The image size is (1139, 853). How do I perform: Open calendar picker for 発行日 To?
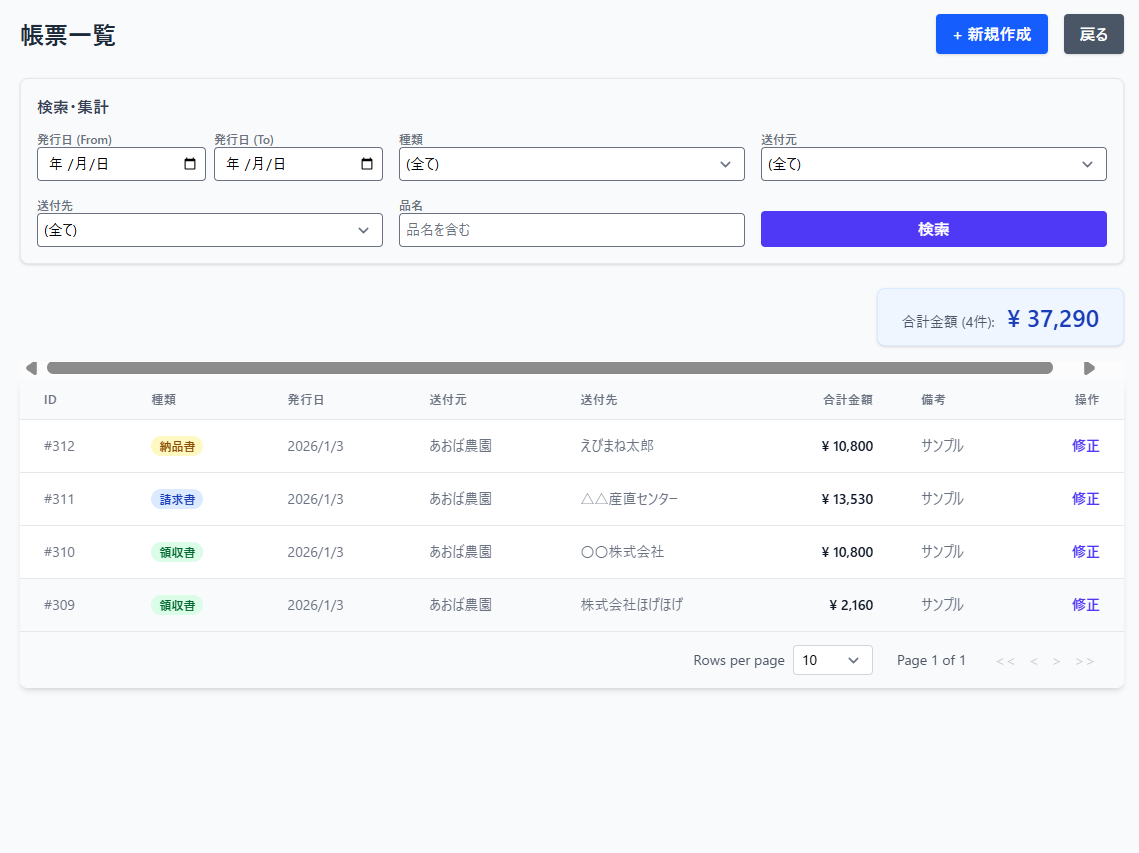[x=367, y=164]
